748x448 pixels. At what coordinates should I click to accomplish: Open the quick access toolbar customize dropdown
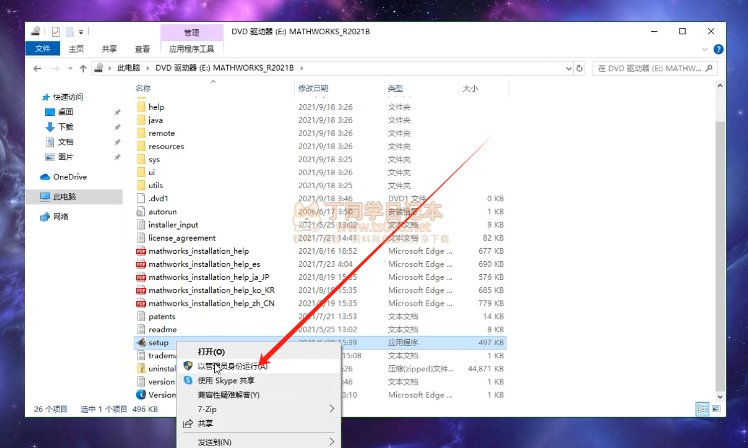(81, 32)
